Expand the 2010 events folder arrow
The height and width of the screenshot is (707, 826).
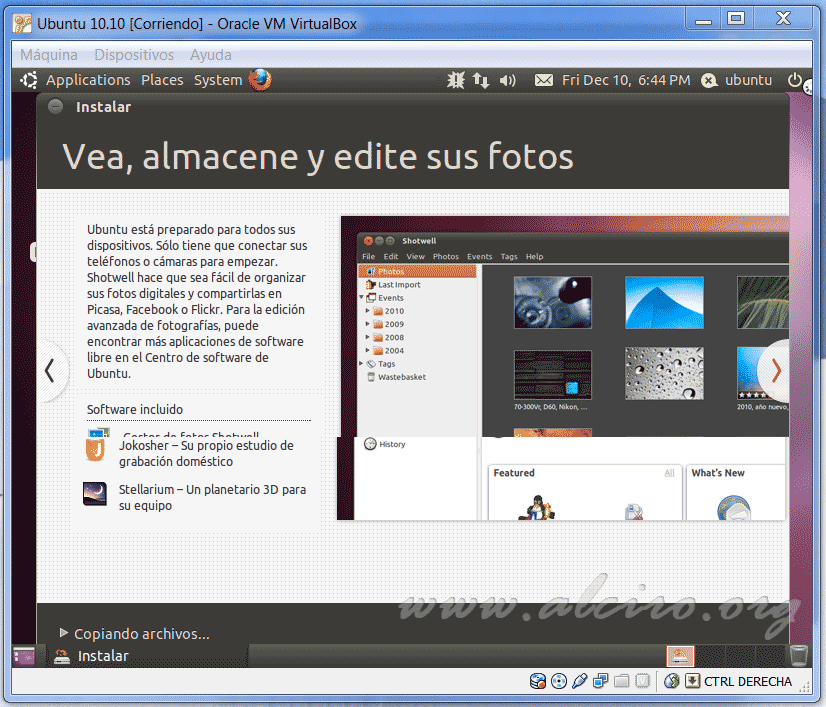pos(367,311)
